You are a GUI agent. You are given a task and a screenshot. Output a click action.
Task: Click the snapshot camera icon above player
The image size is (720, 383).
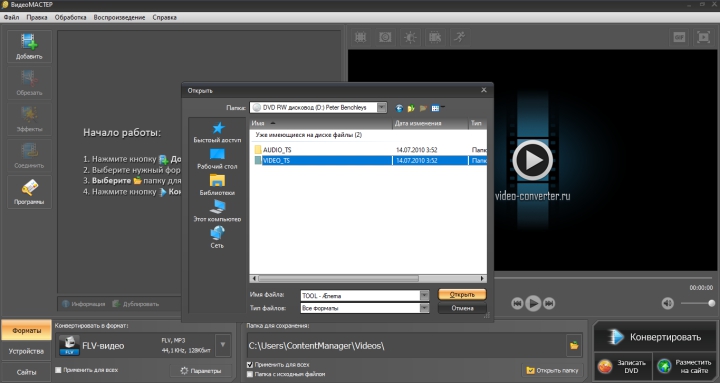[385, 37]
